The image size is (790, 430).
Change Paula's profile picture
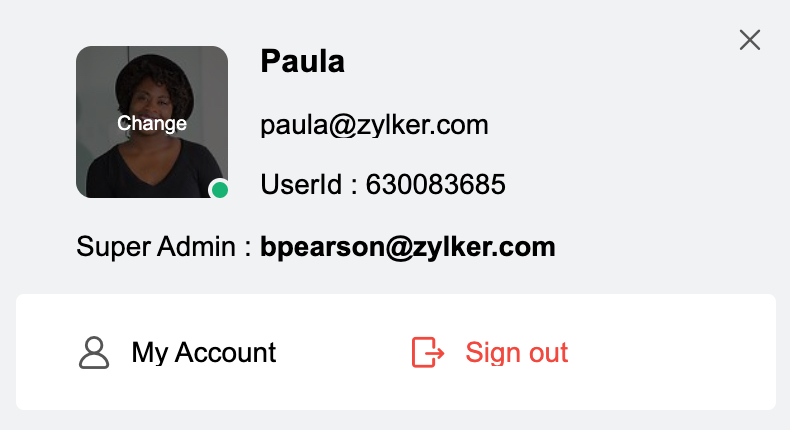pos(152,122)
